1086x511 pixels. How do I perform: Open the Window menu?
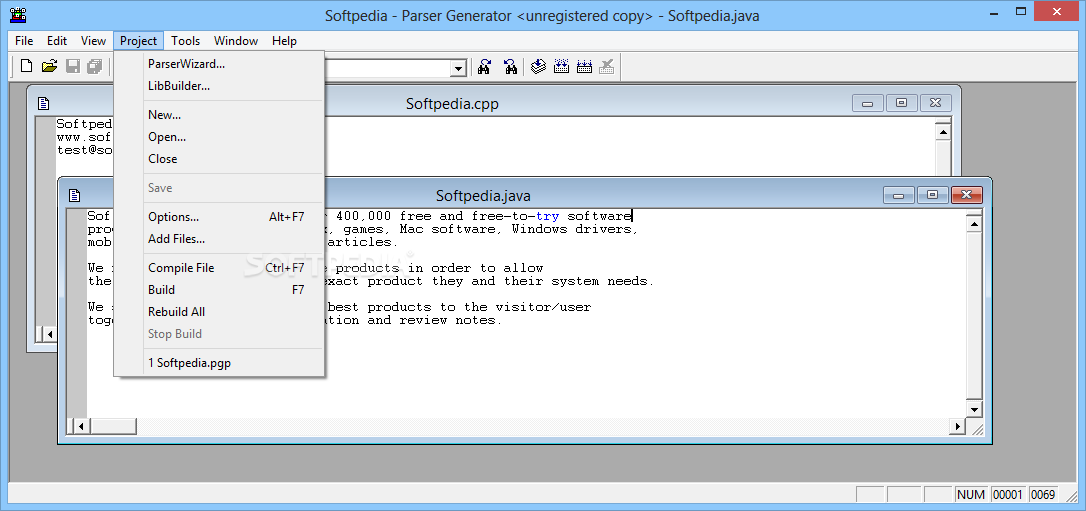[x=235, y=41]
